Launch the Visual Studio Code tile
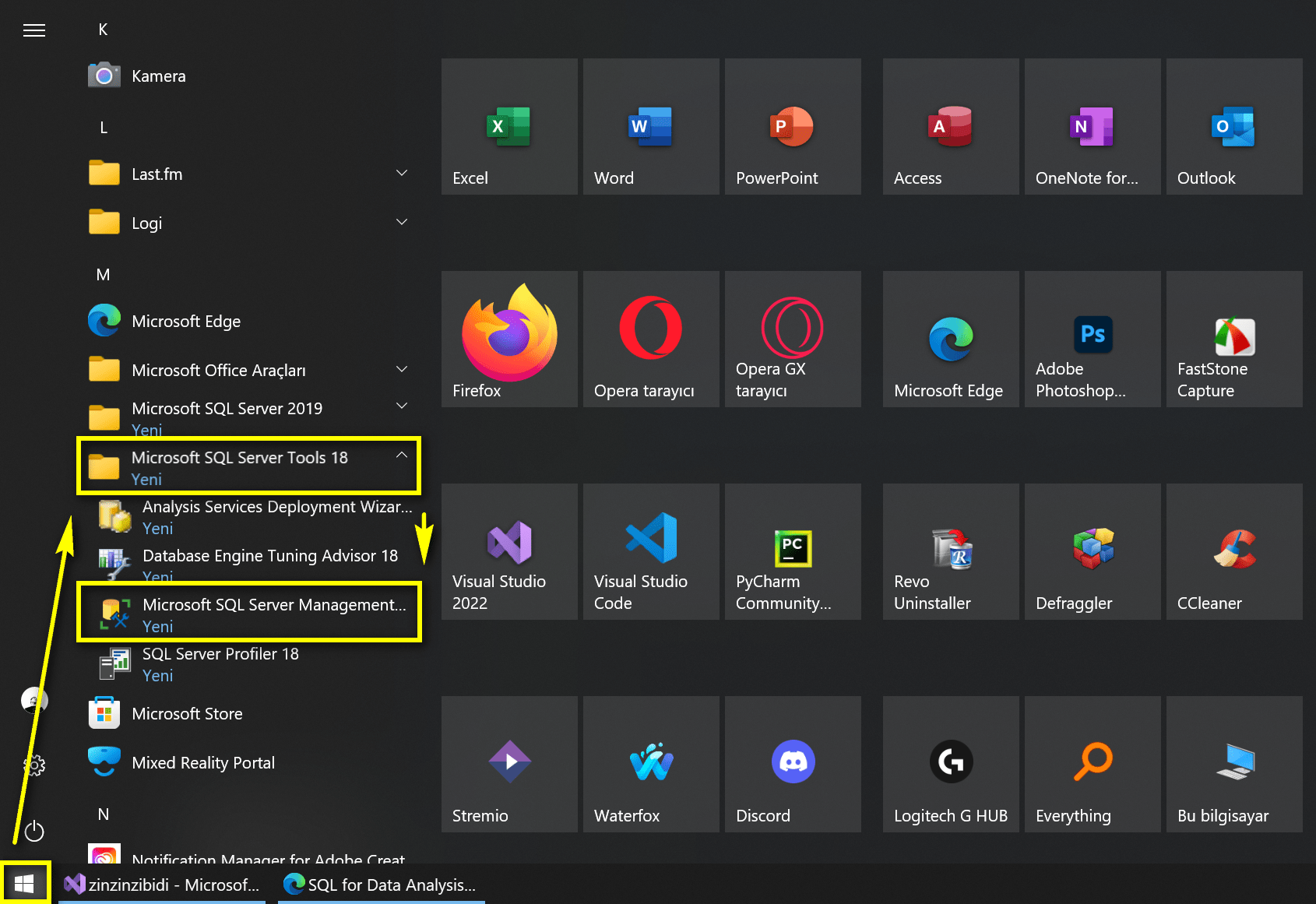The width and height of the screenshot is (1316, 904). (651, 551)
